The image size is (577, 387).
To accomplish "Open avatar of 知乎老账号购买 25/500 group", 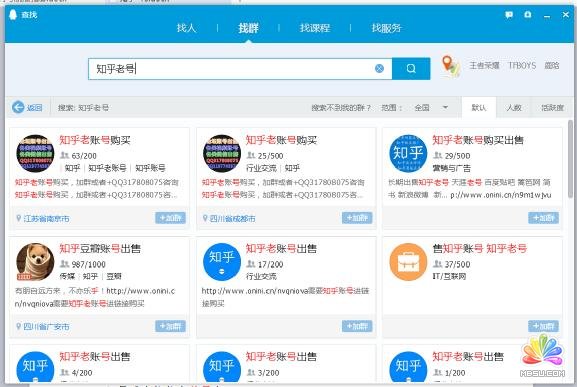I will (222, 153).
